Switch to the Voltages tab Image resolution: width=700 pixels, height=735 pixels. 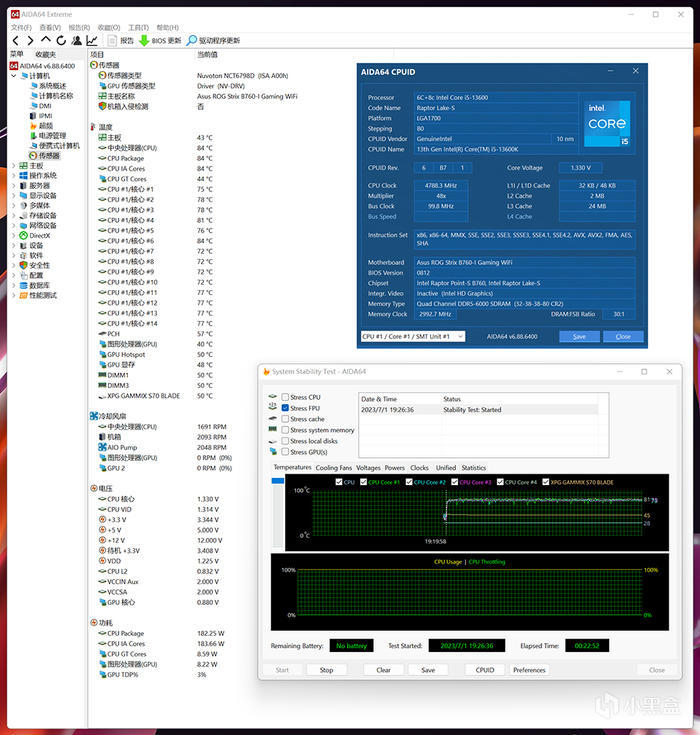(368, 468)
